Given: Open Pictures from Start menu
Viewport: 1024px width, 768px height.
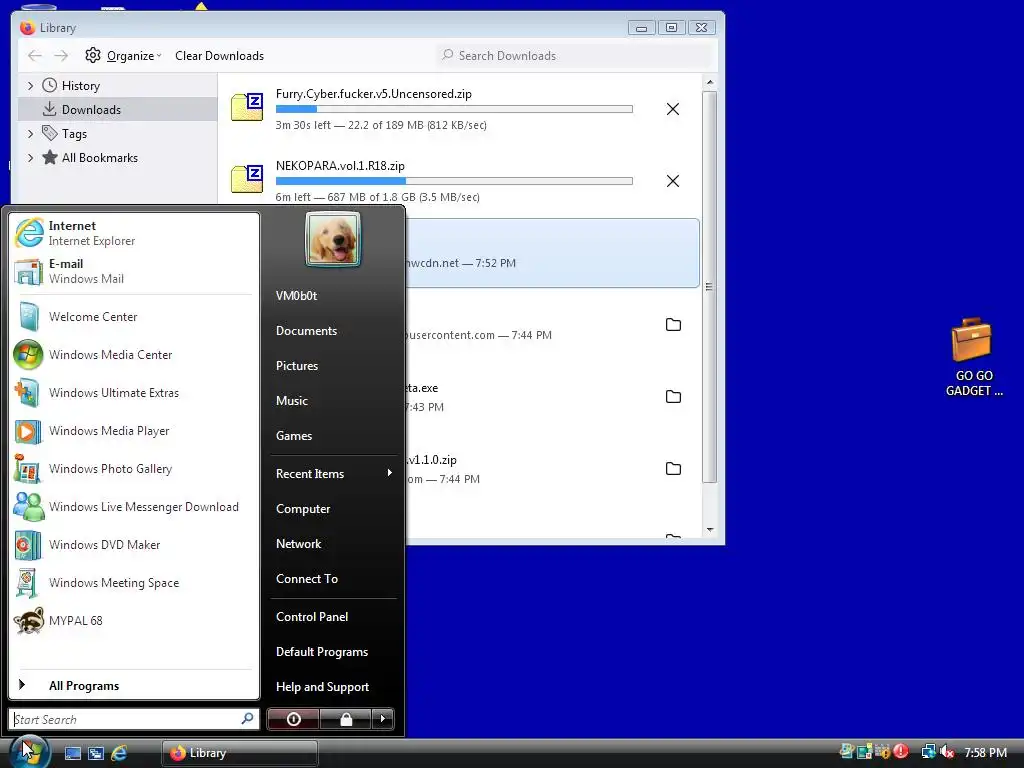Looking at the screenshot, I should [x=333, y=366].
